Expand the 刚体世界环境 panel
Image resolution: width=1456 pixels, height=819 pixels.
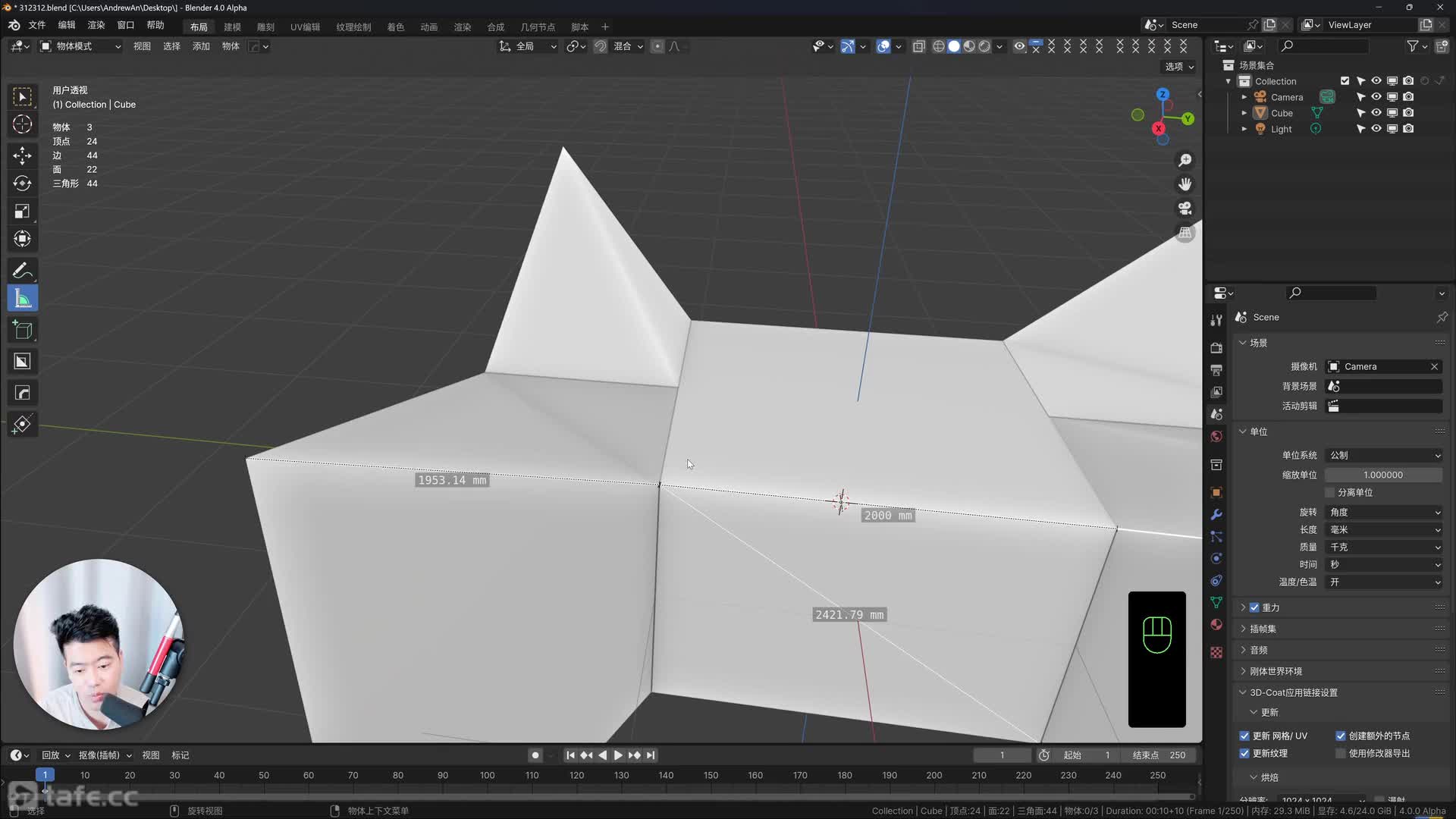click(1276, 671)
